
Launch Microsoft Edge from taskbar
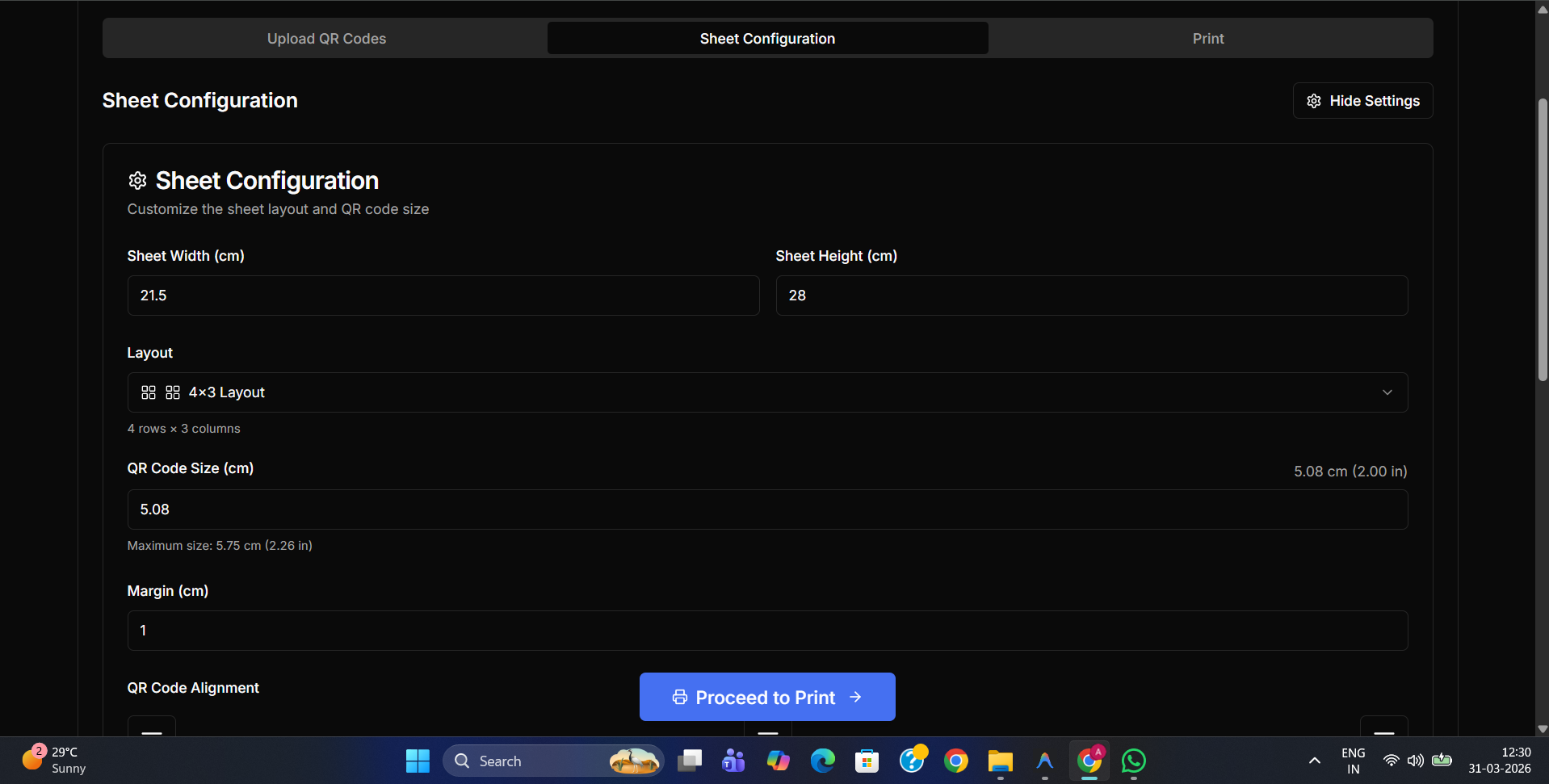coord(822,761)
